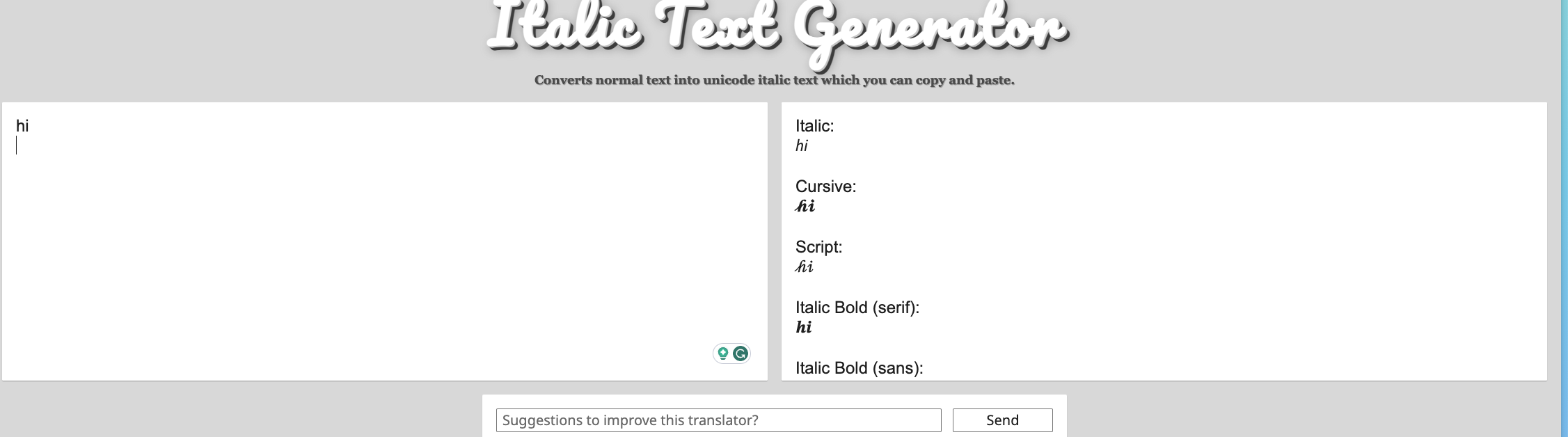The height and width of the screenshot is (437, 1568).
Task: Click the "Italic:" label
Action: click(814, 126)
